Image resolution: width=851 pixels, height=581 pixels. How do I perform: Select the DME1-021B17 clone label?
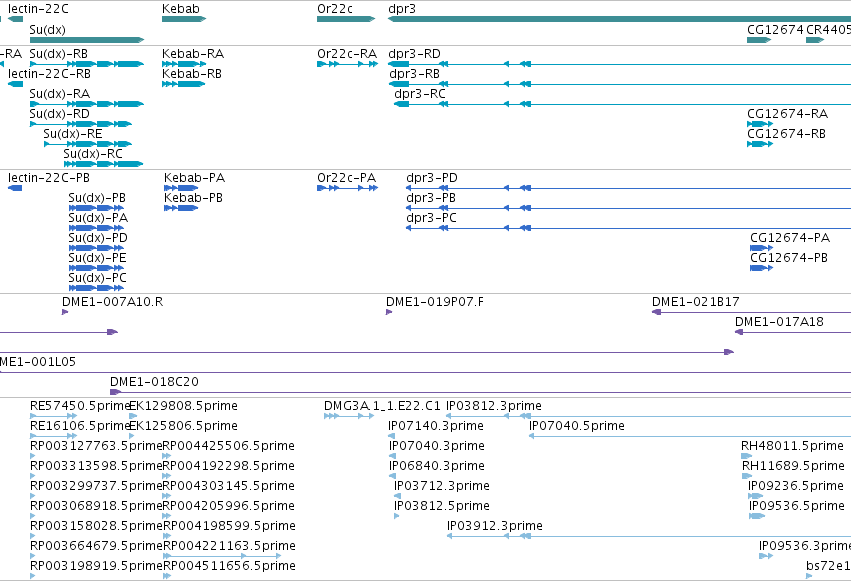tap(696, 302)
